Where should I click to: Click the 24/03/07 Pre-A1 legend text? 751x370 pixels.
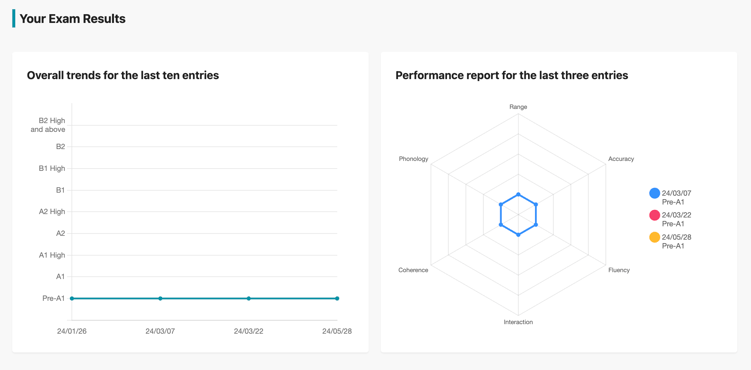pyautogui.click(x=676, y=198)
